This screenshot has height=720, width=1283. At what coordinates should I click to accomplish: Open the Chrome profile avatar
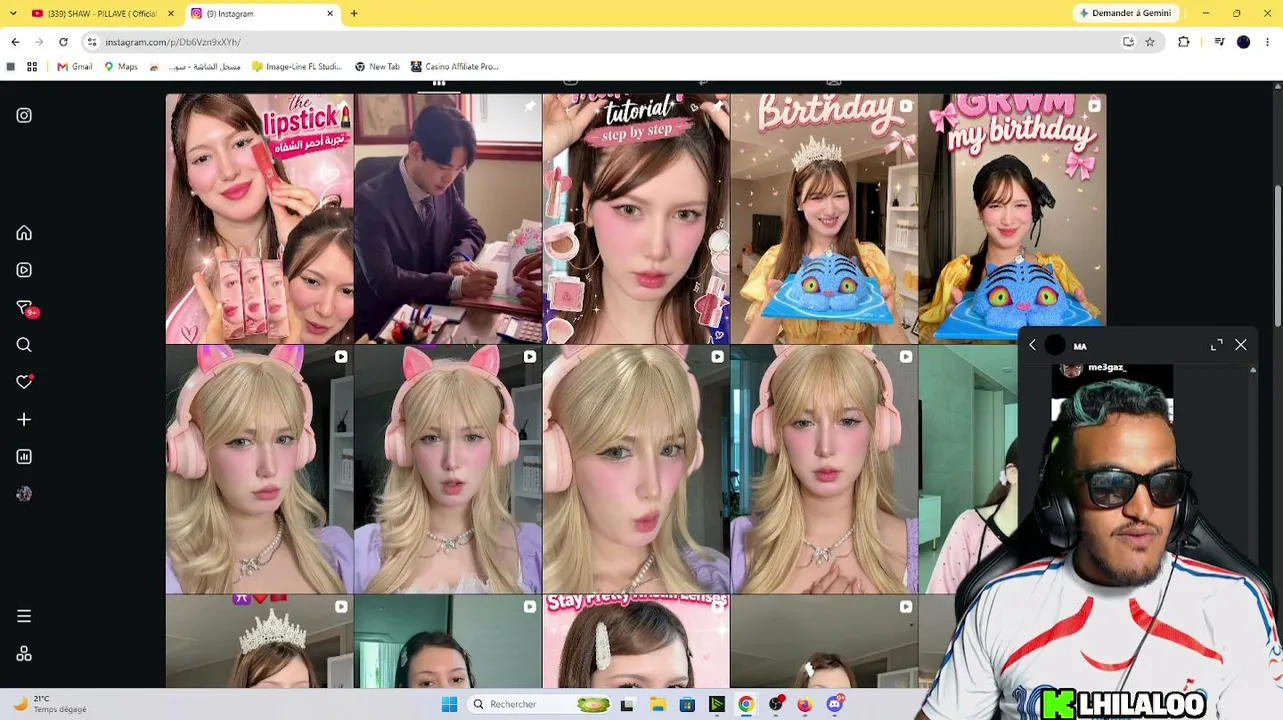(x=1244, y=42)
